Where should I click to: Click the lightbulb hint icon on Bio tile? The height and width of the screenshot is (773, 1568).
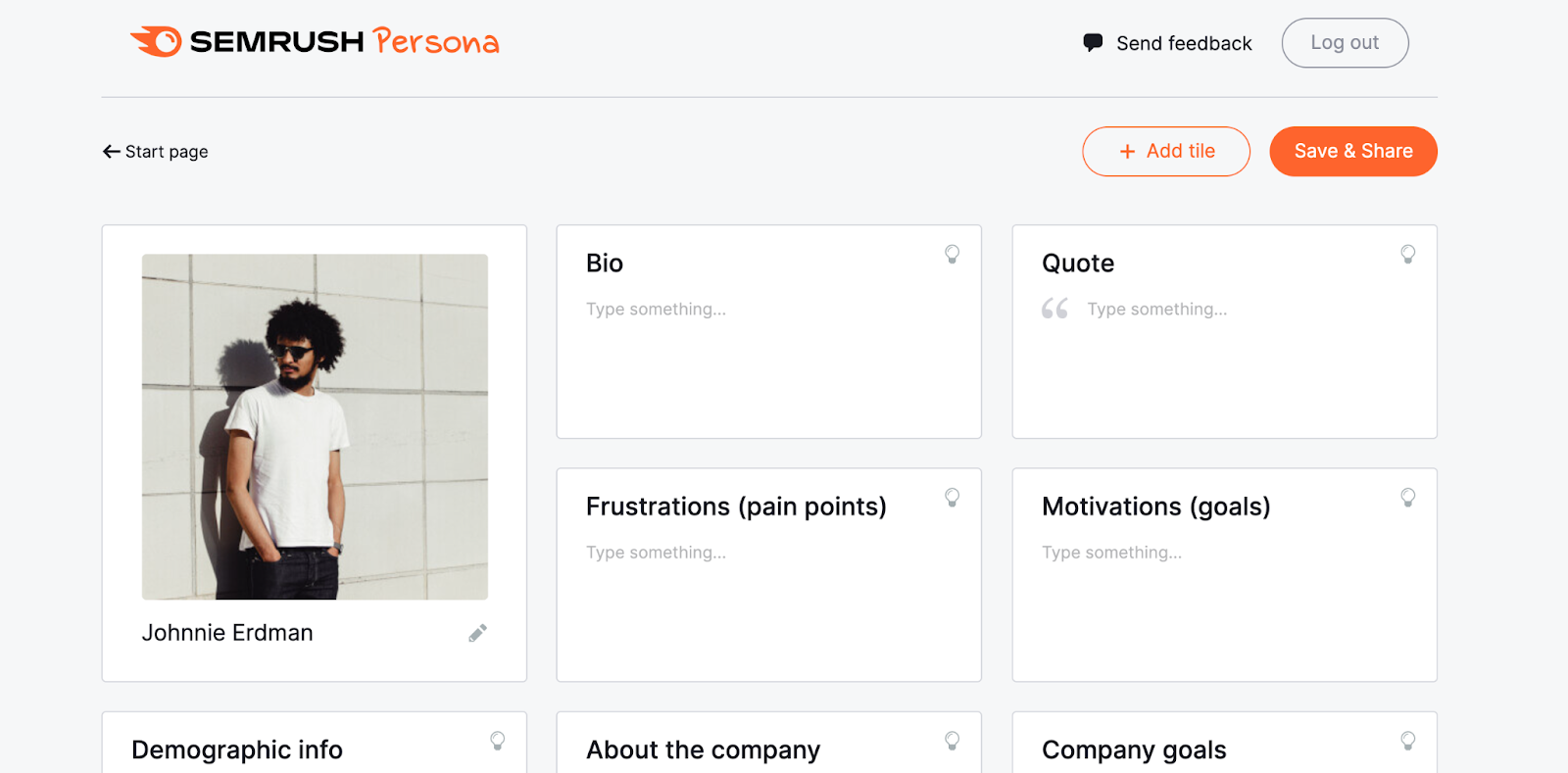952,255
